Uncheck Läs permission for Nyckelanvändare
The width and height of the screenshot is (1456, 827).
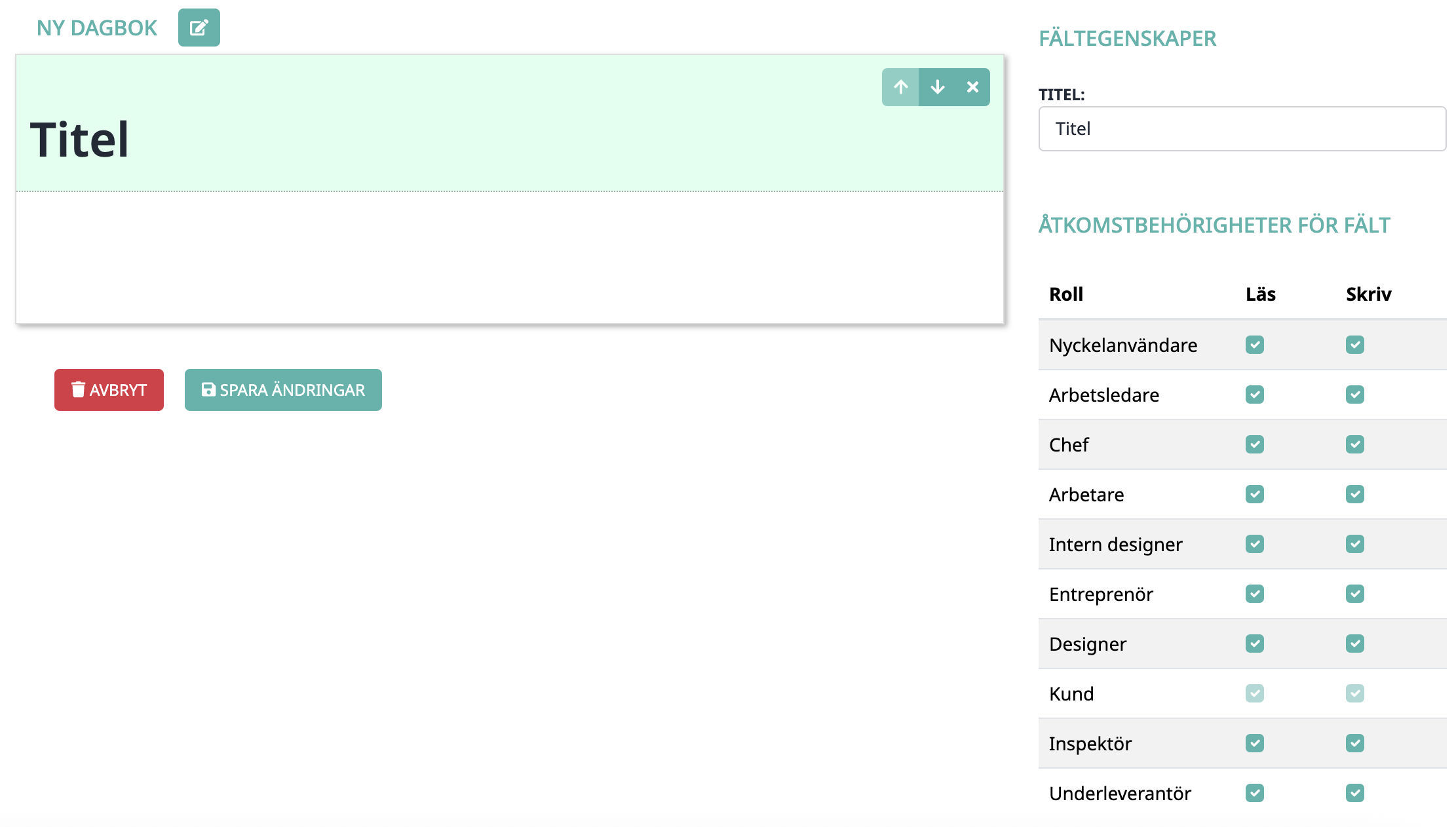point(1254,345)
